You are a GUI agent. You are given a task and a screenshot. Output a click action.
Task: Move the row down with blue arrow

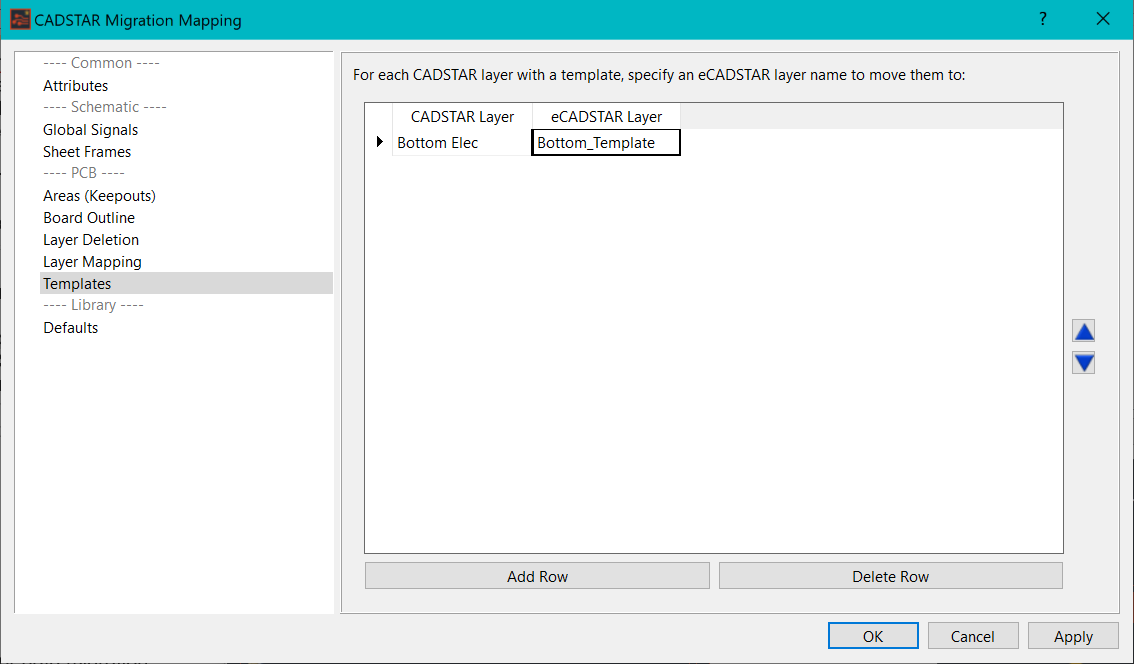tap(1083, 362)
